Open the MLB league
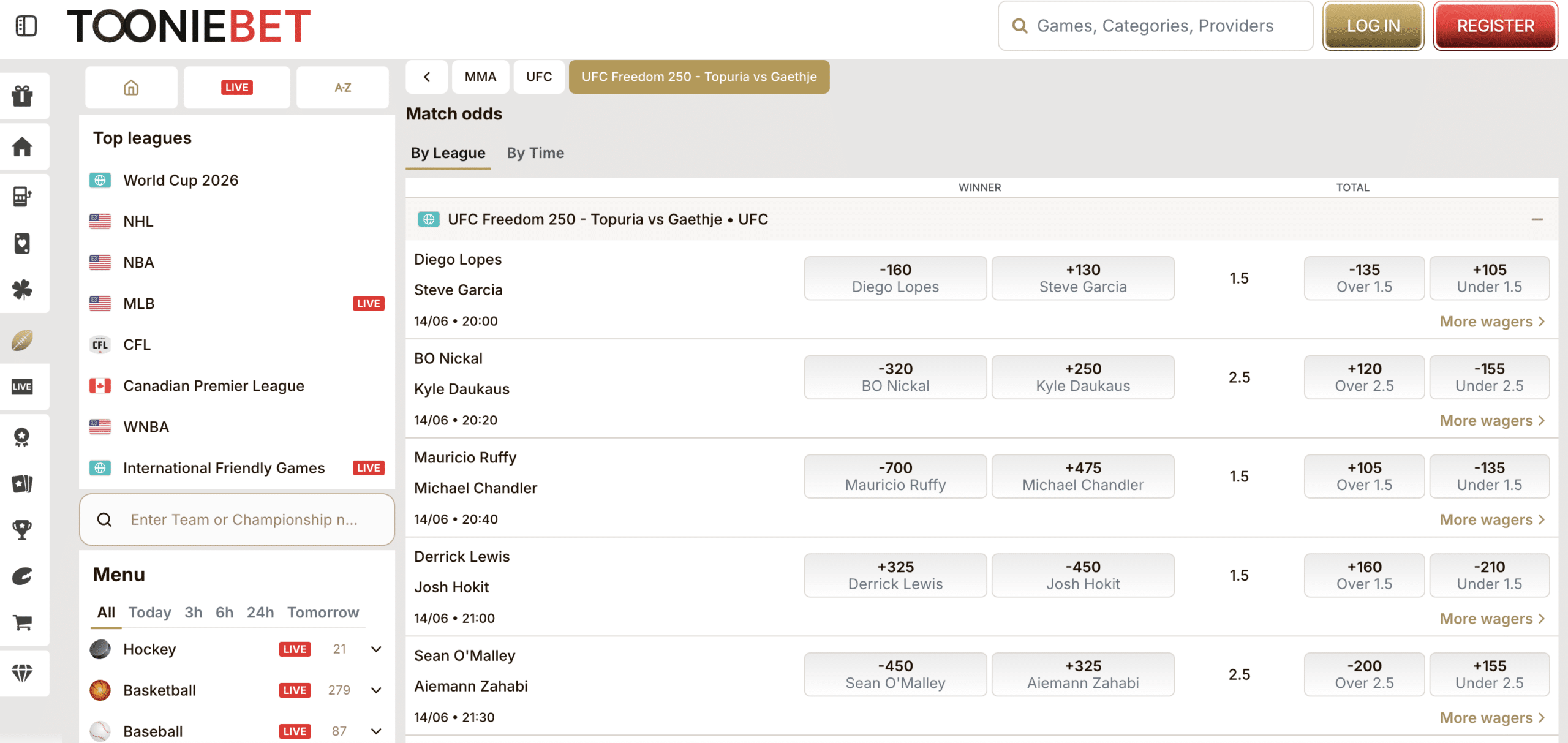1568x743 pixels. (x=237, y=303)
